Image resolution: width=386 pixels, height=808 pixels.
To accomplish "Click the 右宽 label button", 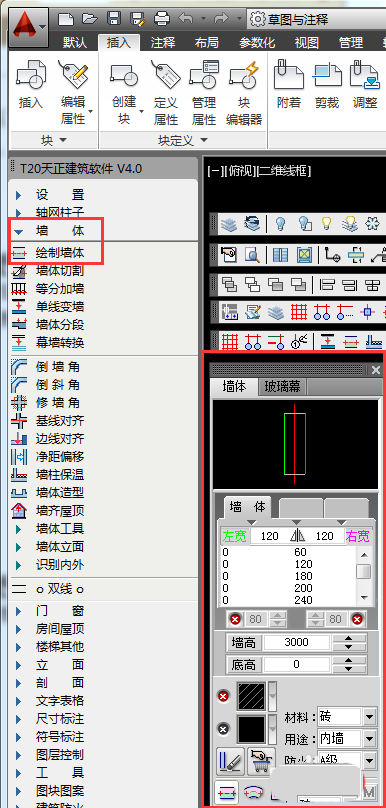I will click(x=357, y=536).
